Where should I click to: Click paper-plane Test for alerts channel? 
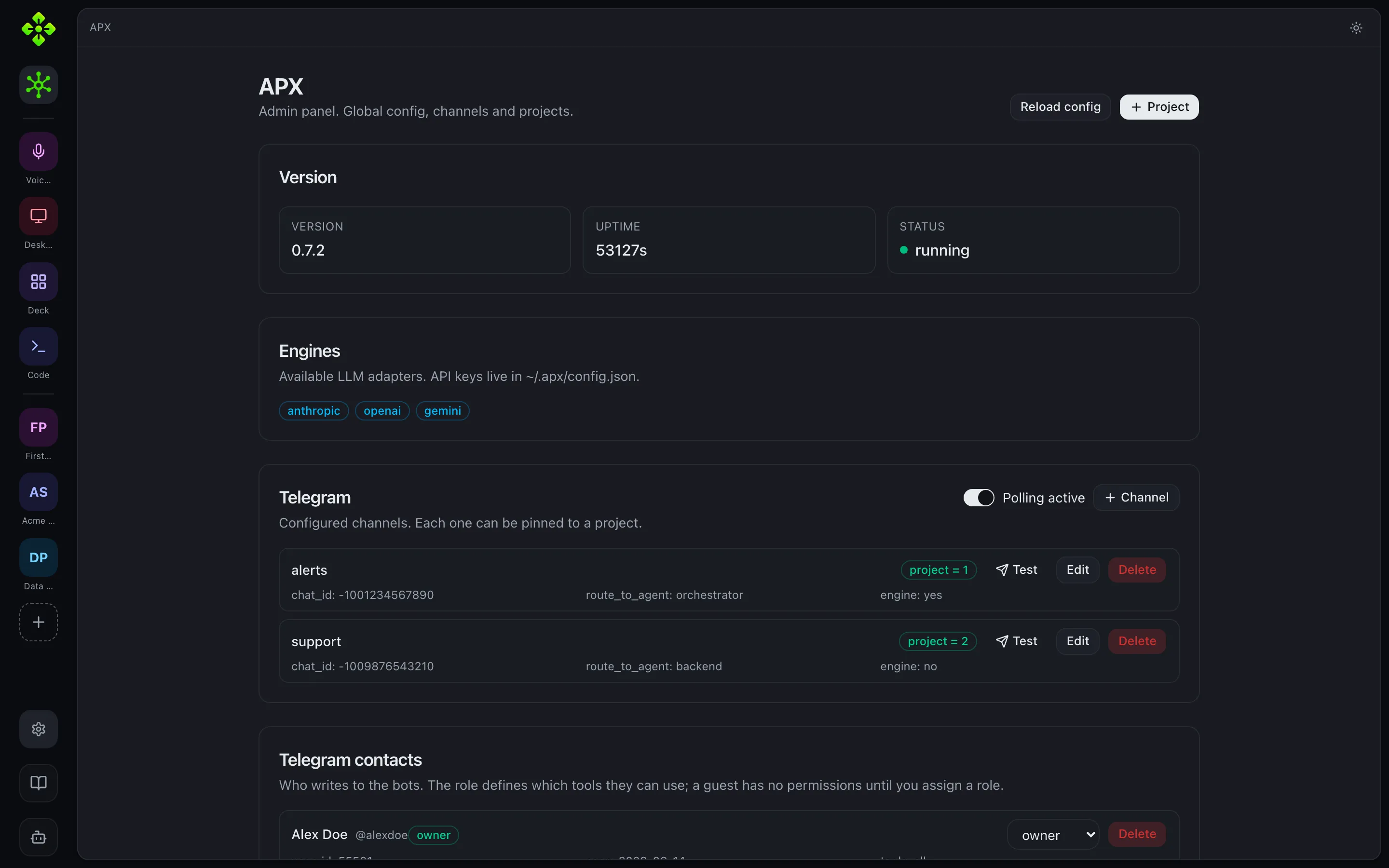[x=1017, y=570]
